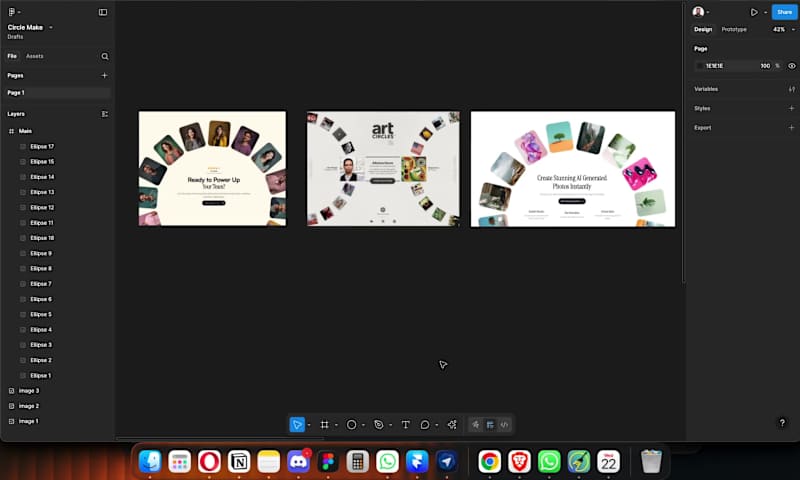Toggle page background visibility eye
Image resolution: width=800 pixels, height=480 pixels.
click(791, 66)
